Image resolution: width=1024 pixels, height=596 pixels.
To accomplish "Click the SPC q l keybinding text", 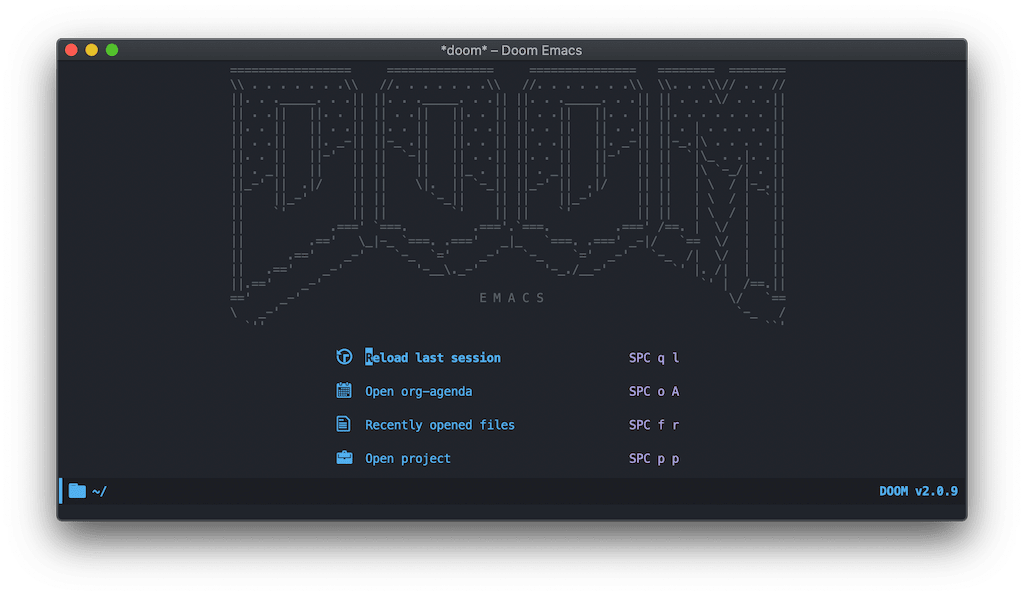I will [x=654, y=358].
